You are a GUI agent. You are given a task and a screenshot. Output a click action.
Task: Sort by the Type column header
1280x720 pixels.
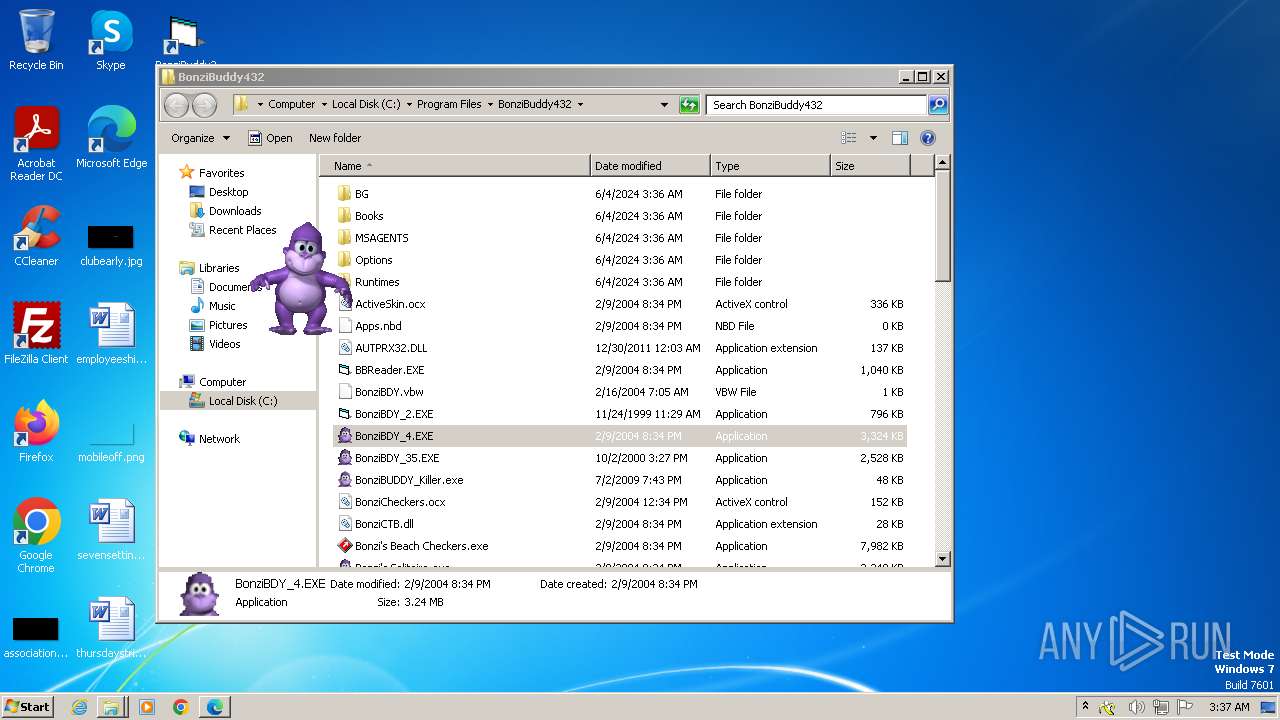(770, 166)
